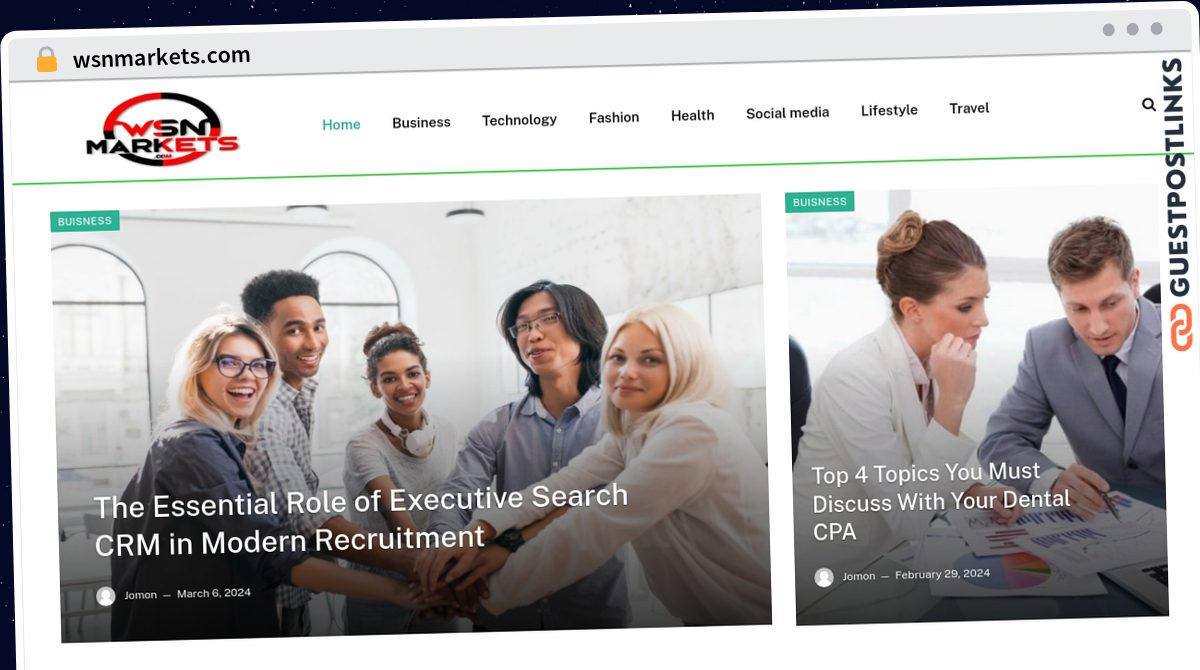Click Jomon's avatar on the Executive Search post

[106, 596]
